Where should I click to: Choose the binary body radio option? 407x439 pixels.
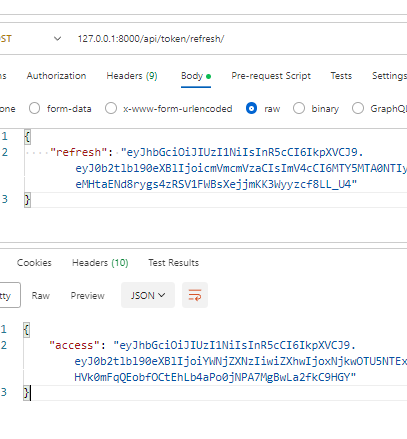point(299,108)
